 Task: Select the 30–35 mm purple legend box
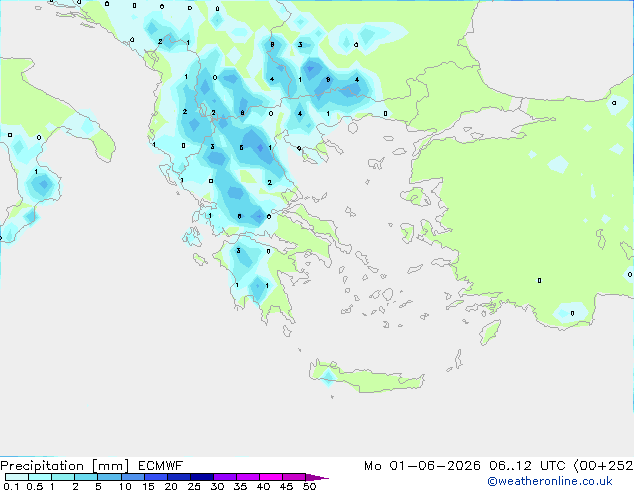tap(225, 477)
